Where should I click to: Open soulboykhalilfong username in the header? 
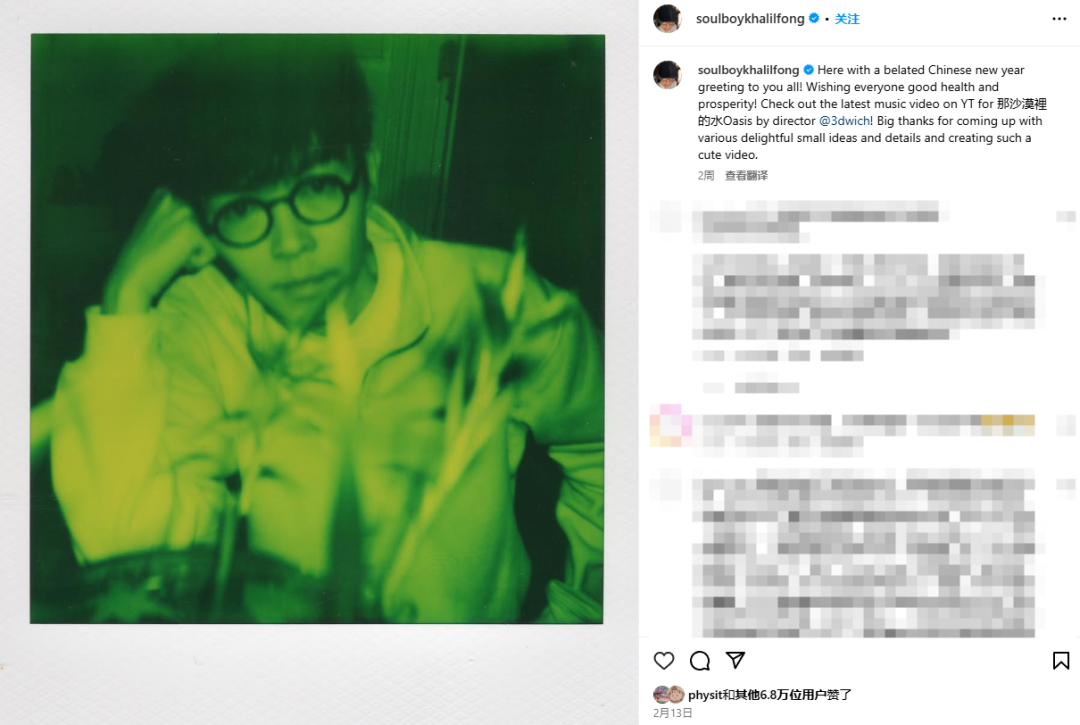pos(750,19)
